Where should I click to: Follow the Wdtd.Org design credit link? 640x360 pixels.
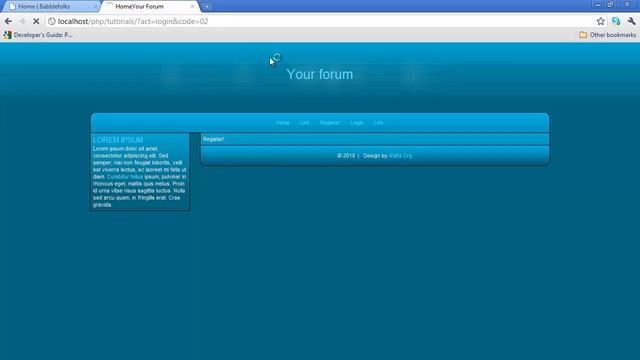point(400,156)
